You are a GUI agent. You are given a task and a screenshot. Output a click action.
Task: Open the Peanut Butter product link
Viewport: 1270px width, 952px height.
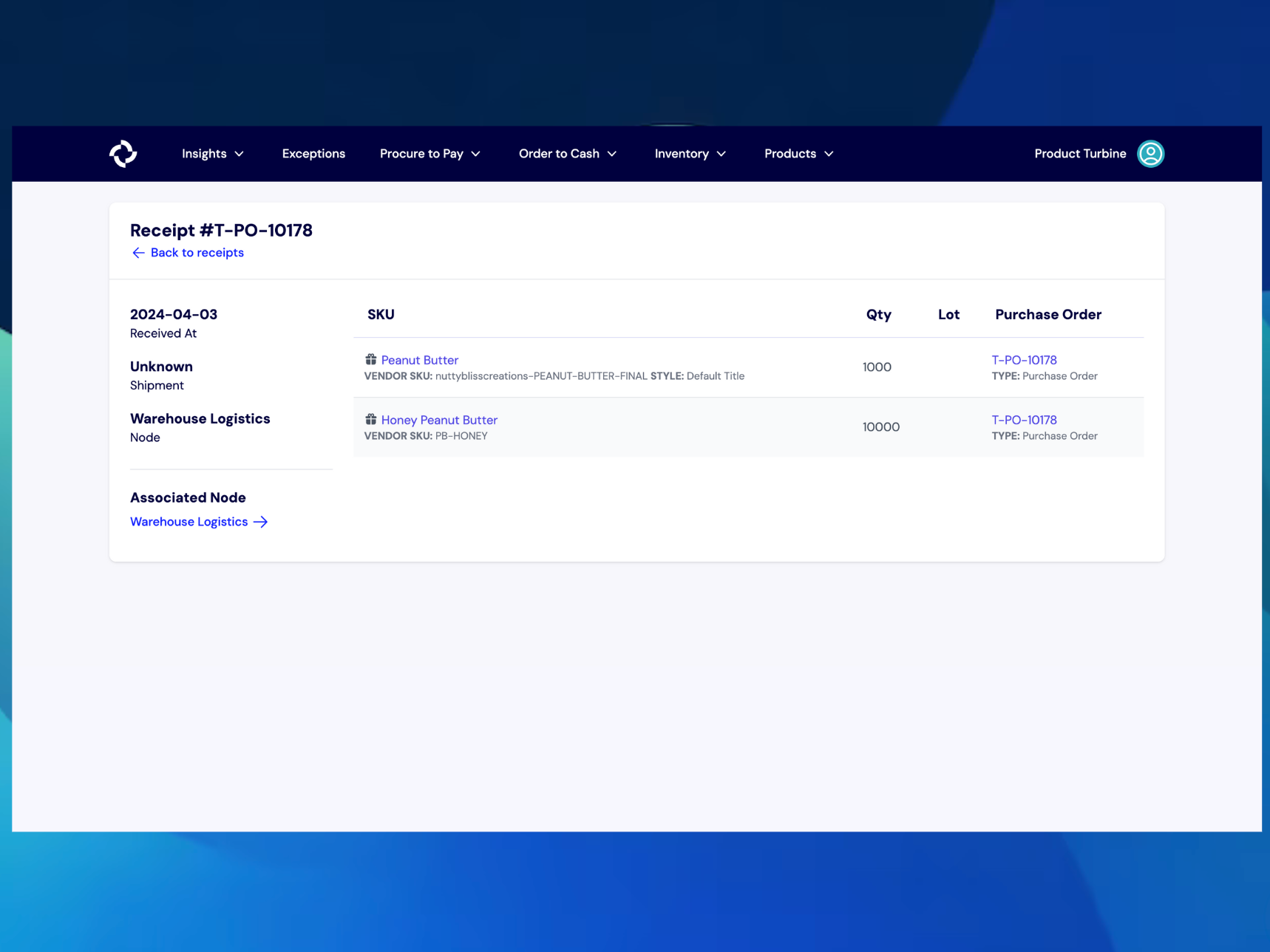pos(419,360)
